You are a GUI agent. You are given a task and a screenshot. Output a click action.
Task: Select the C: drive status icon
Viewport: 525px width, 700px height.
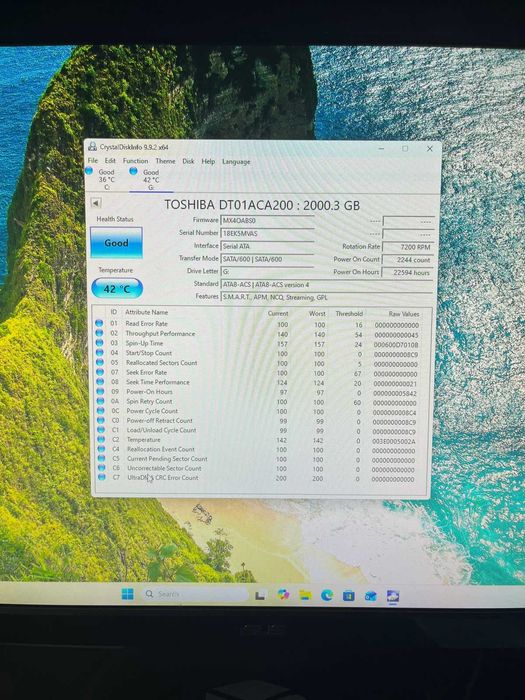(88, 171)
